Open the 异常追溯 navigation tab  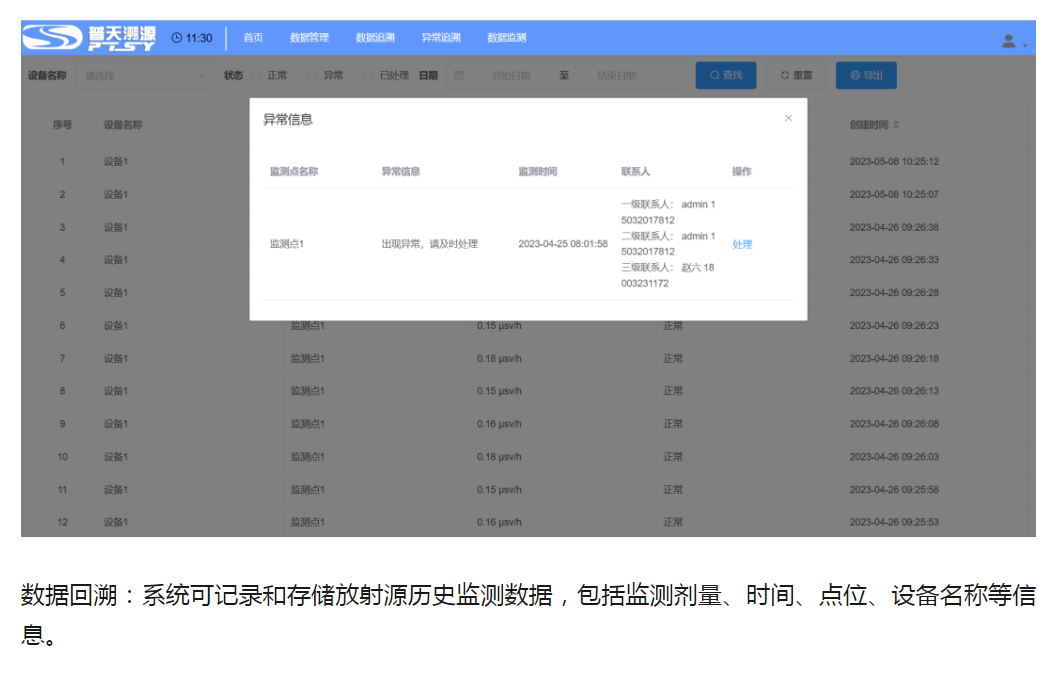441,38
